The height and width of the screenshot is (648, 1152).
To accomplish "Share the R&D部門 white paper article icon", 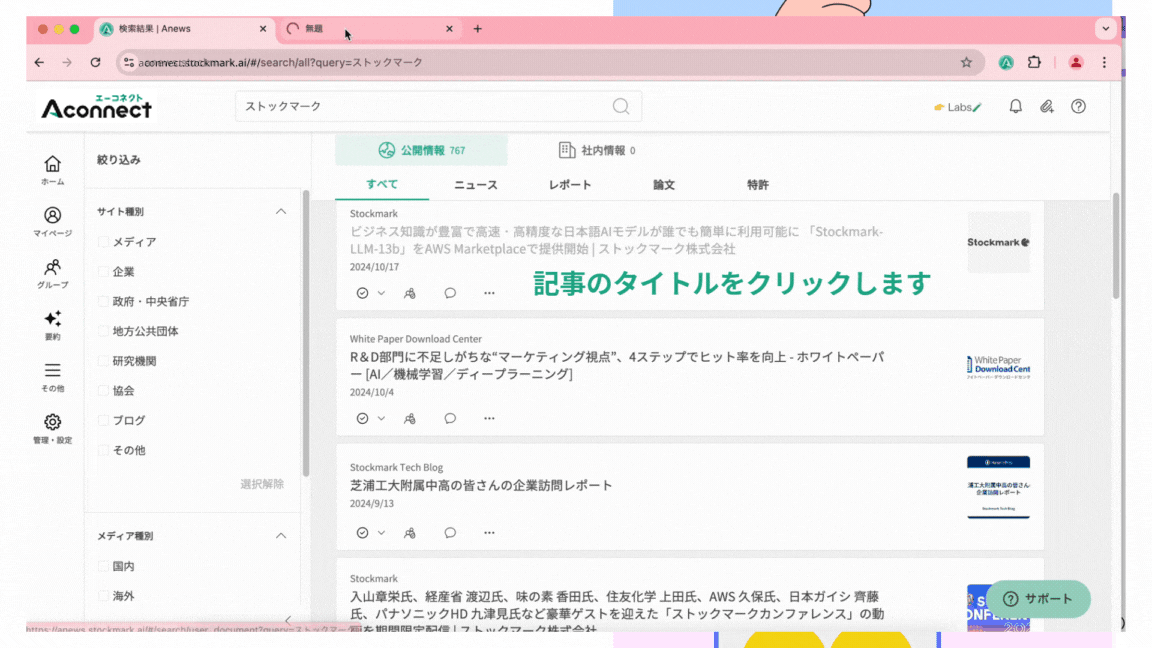I will (410, 418).
